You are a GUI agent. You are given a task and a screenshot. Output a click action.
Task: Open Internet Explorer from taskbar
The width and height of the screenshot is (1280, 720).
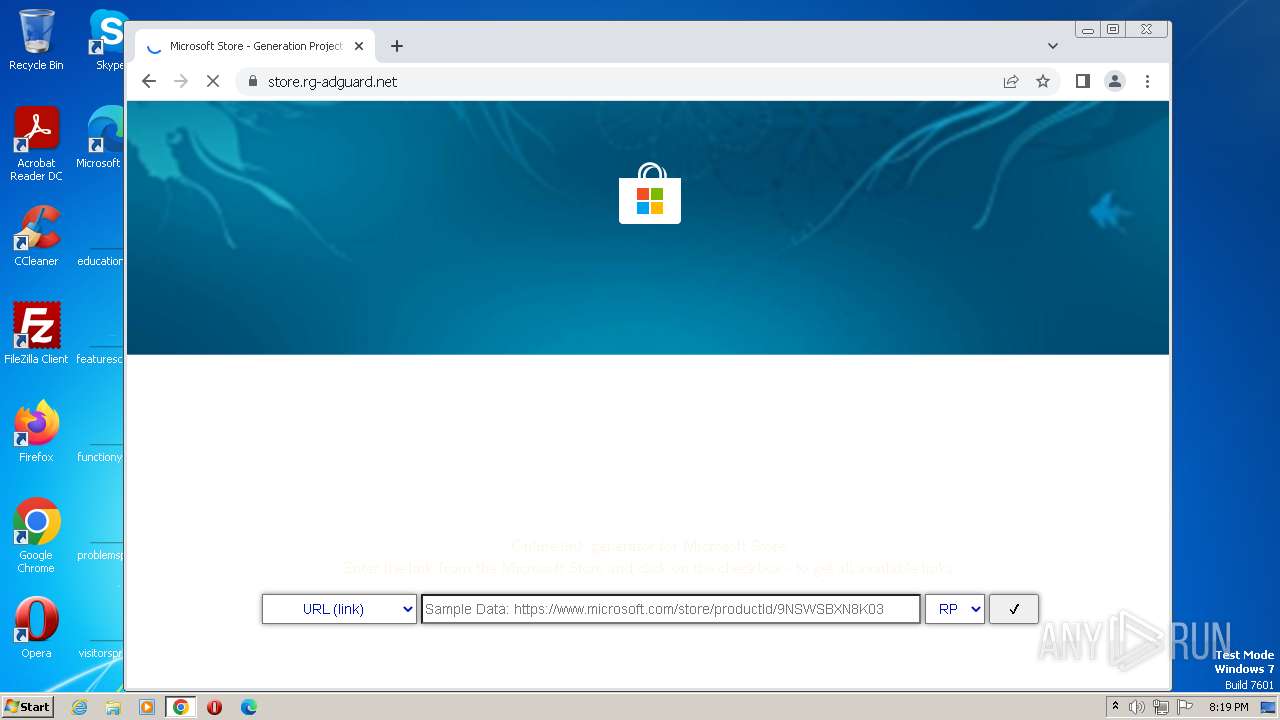pyautogui.click(x=79, y=707)
